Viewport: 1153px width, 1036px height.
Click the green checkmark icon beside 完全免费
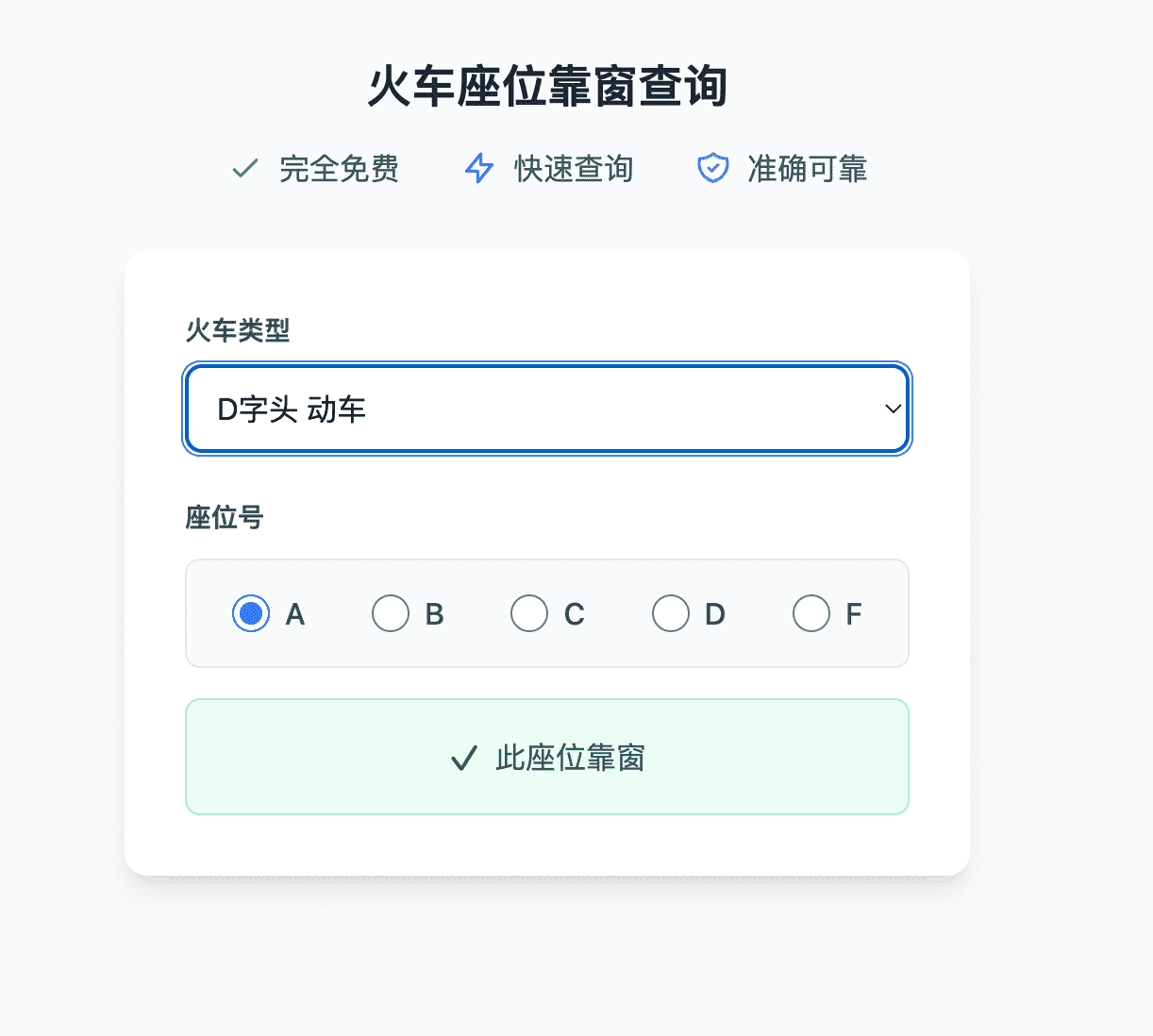245,169
